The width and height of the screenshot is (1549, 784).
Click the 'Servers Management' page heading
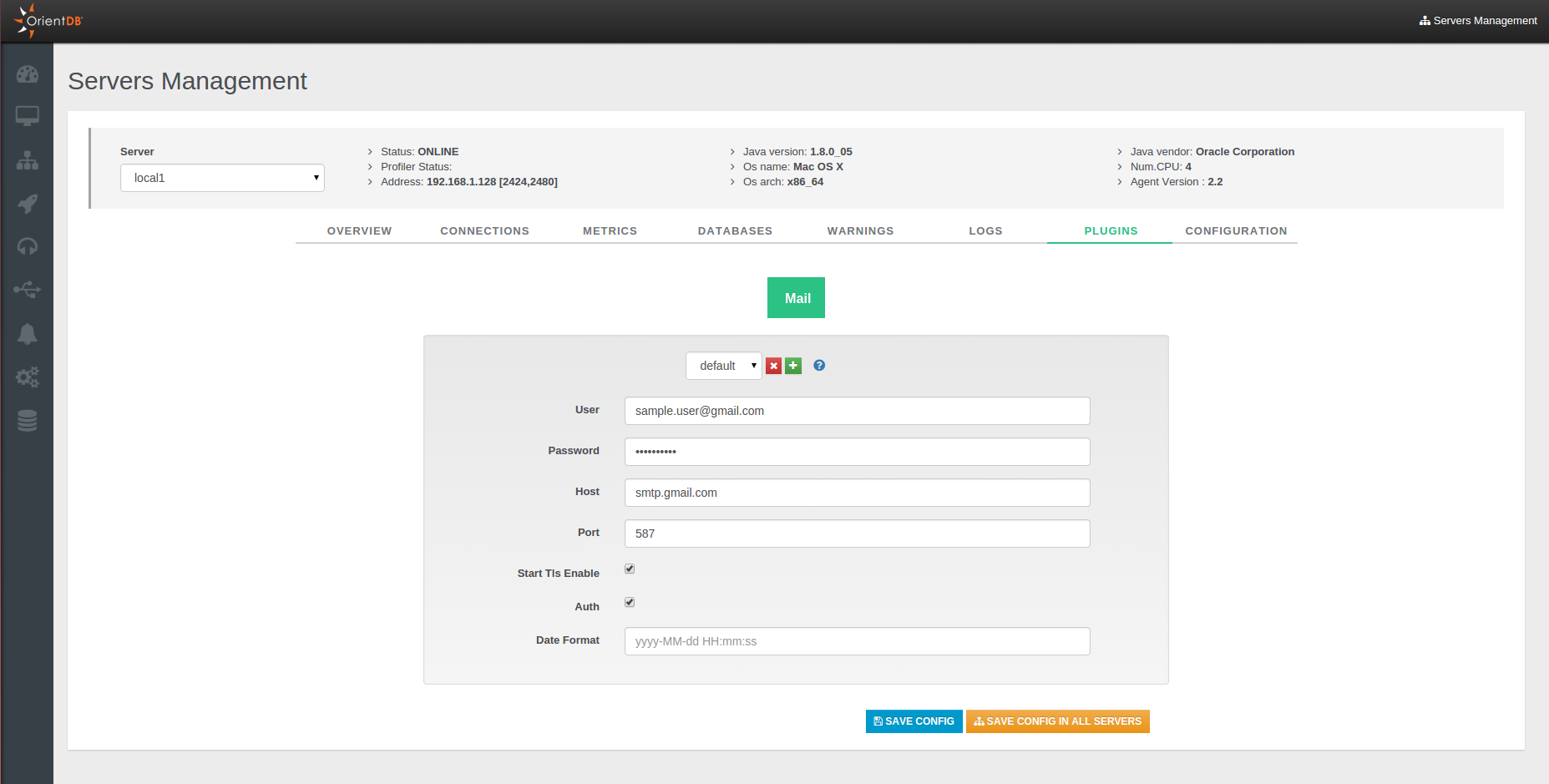click(x=188, y=81)
